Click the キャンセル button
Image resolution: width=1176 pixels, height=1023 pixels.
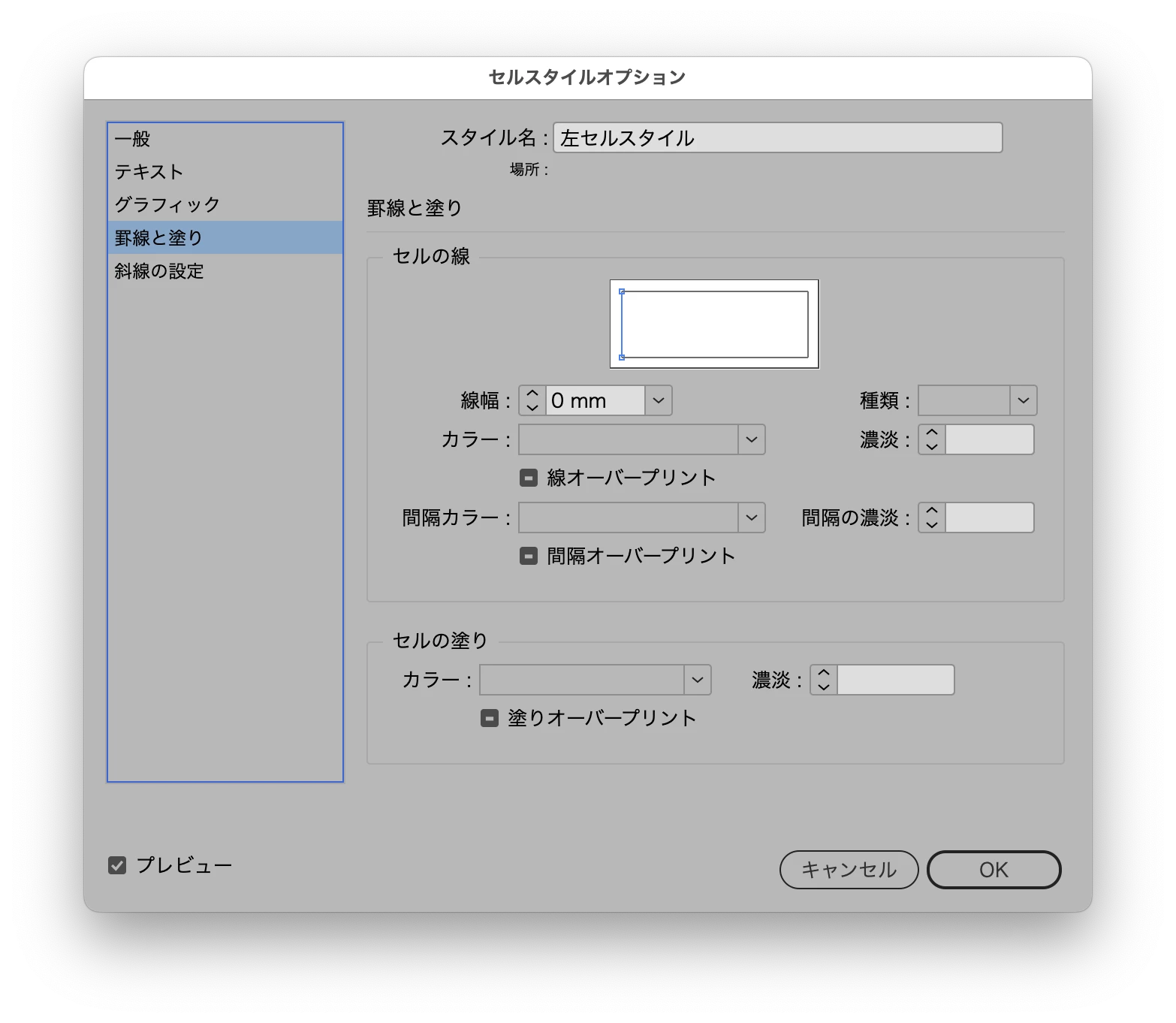849,870
